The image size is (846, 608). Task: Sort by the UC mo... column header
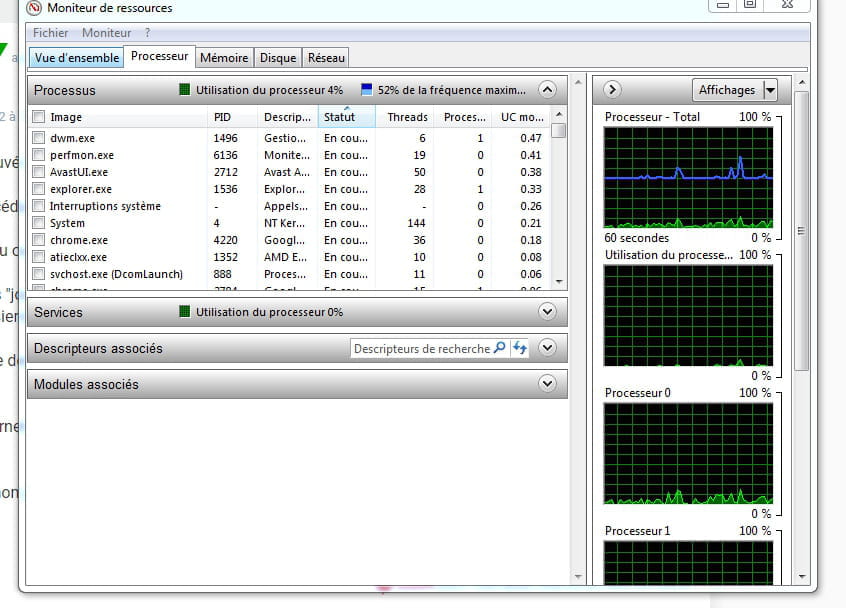click(x=522, y=117)
